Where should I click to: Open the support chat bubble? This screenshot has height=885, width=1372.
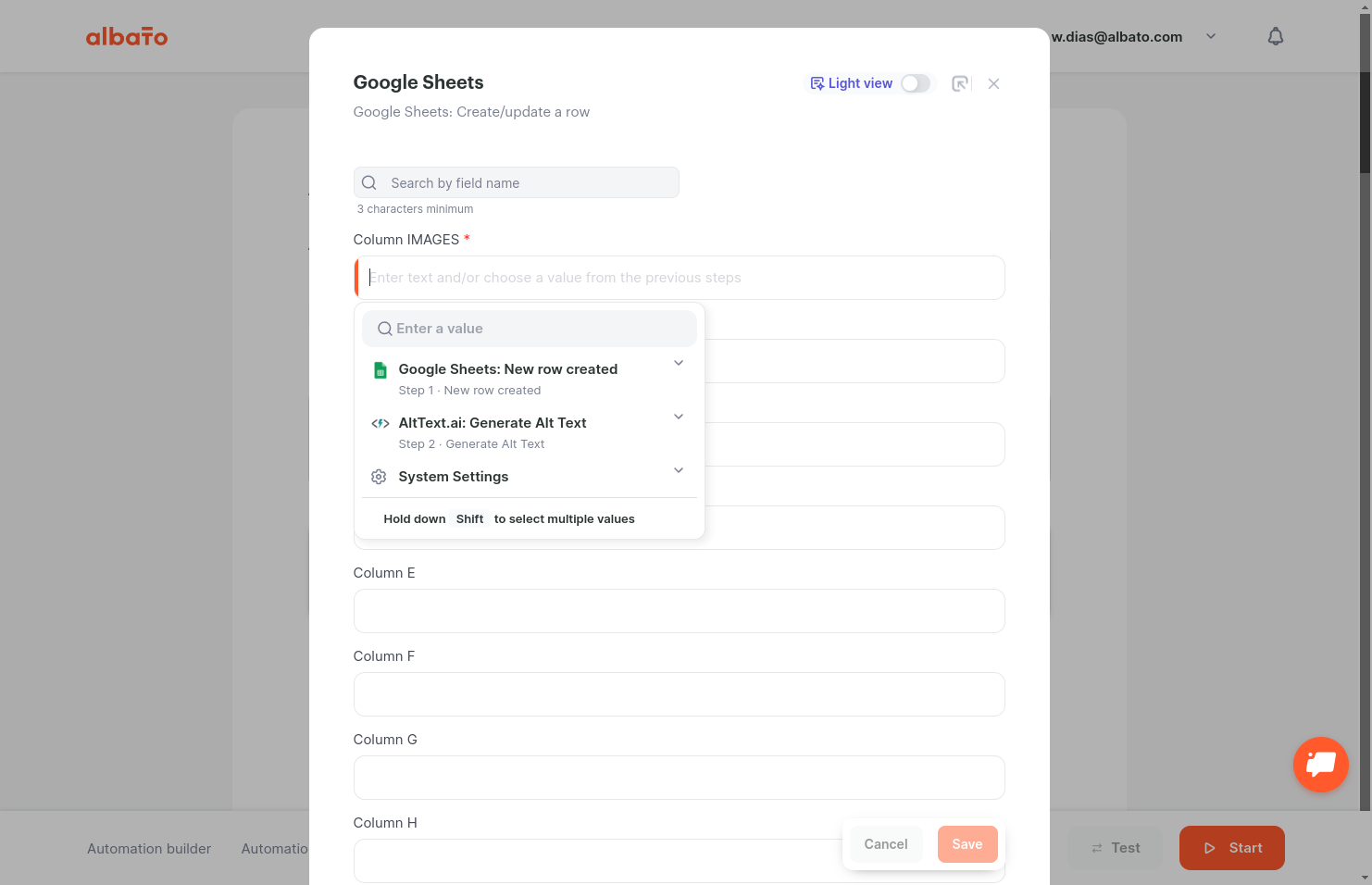pos(1320,764)
